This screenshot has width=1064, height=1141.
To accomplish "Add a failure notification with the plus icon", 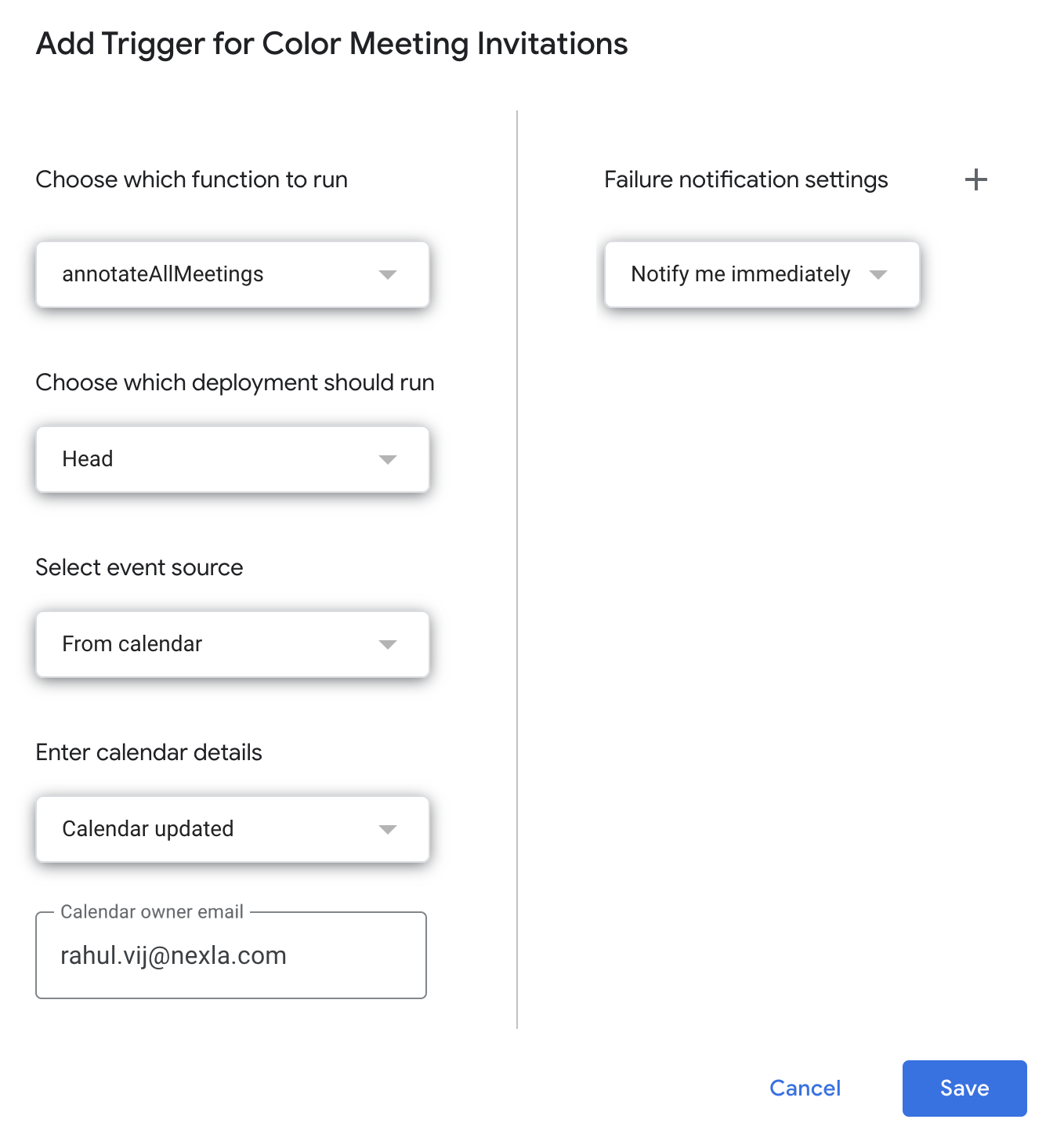I will point(975,179).
